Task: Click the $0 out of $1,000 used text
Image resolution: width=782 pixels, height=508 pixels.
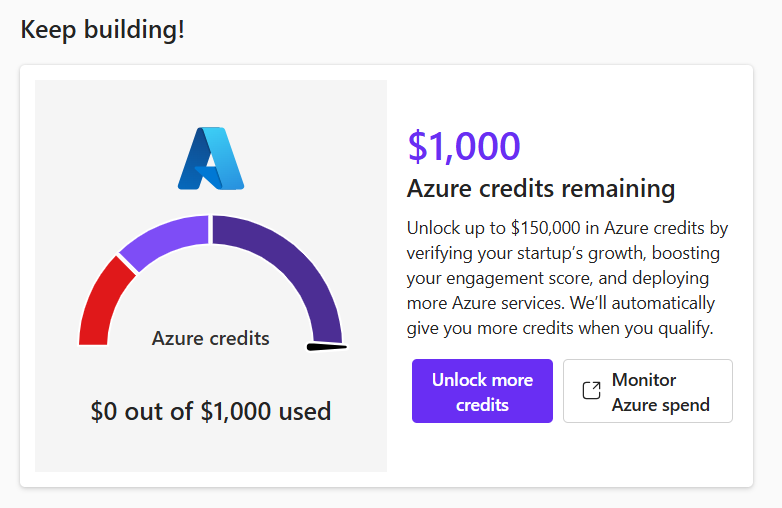Action: 210,411
